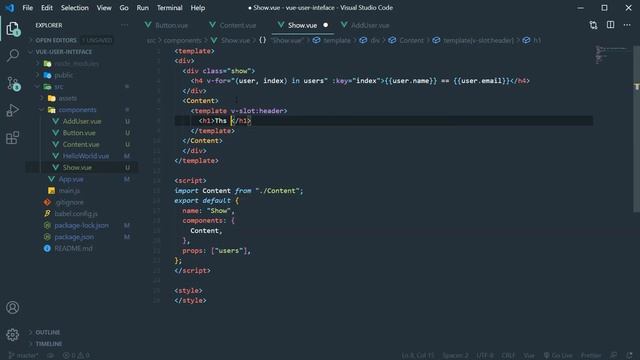Click the VS Code logo icon

(x=9, y=8)
